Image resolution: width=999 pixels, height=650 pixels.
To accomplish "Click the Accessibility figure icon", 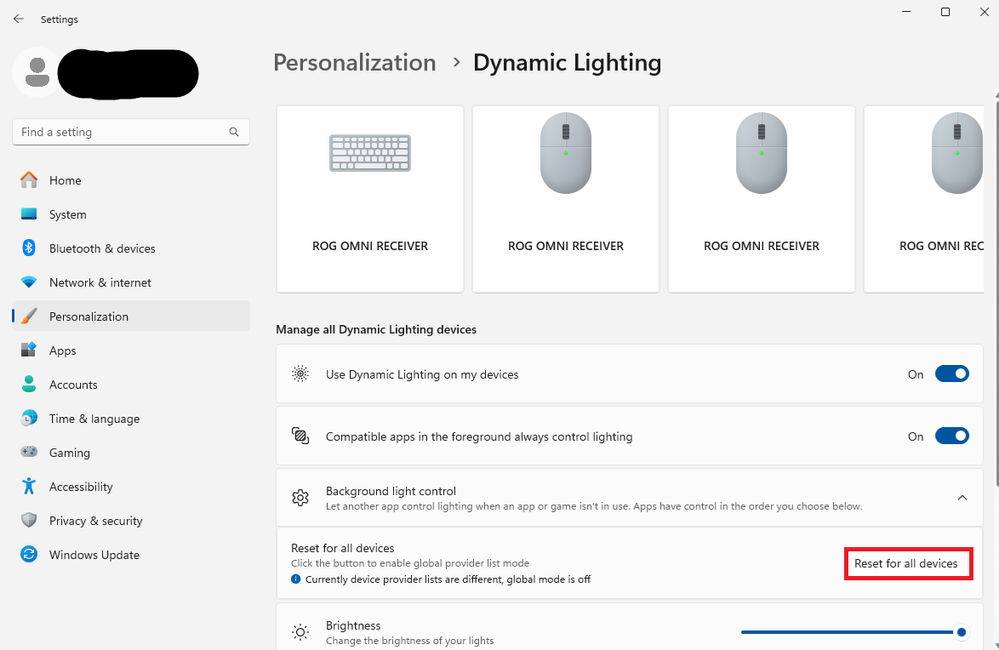I will pos(29,486).
